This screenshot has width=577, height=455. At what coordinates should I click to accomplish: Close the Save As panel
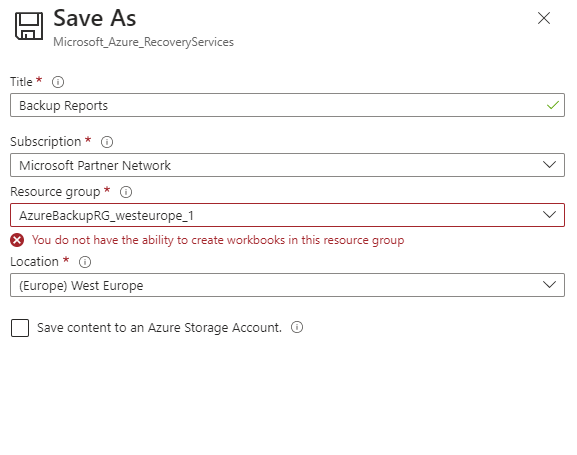pyautogui.click(x=544, y=18)
